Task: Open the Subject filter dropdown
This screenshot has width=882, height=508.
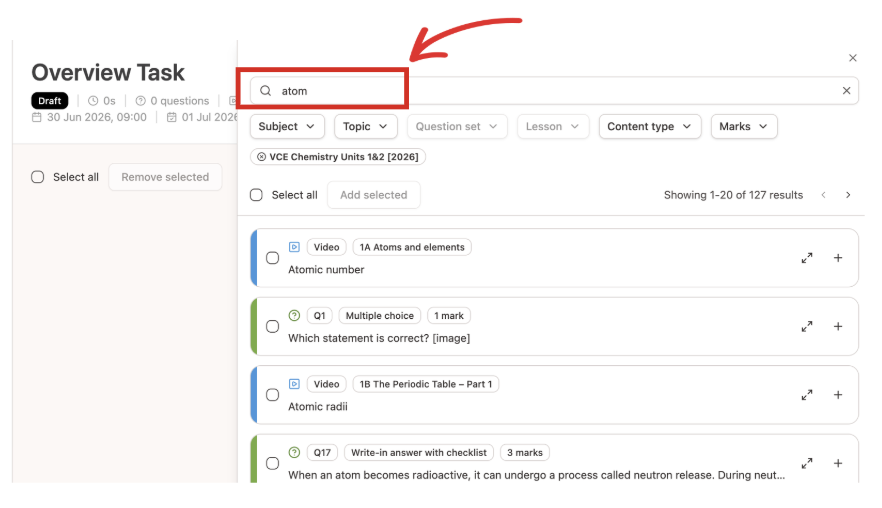Action: pos(287,127)
